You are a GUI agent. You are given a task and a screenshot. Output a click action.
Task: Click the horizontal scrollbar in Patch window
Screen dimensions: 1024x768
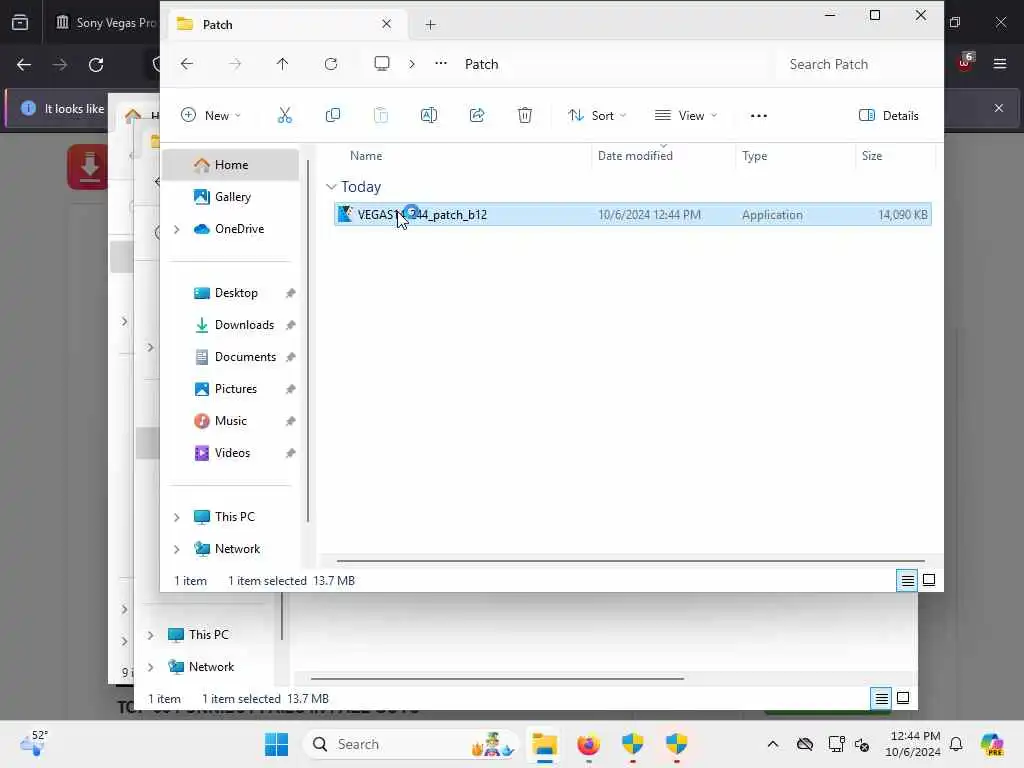[x=630, y=560]
